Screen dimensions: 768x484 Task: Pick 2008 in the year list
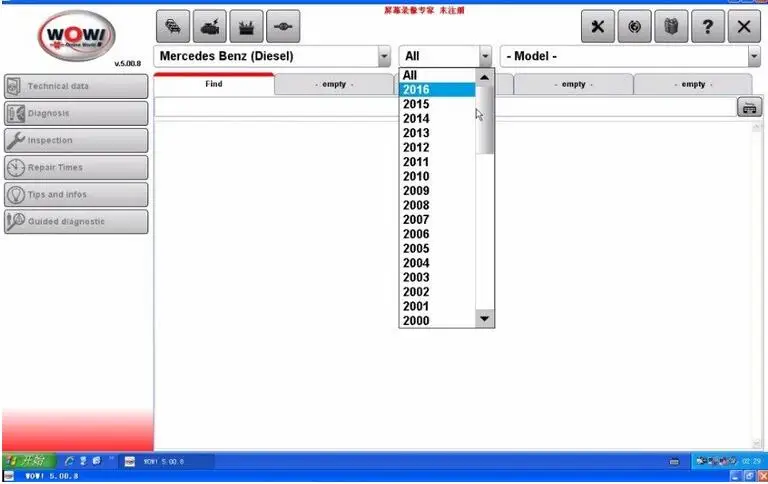pos(437,205)
